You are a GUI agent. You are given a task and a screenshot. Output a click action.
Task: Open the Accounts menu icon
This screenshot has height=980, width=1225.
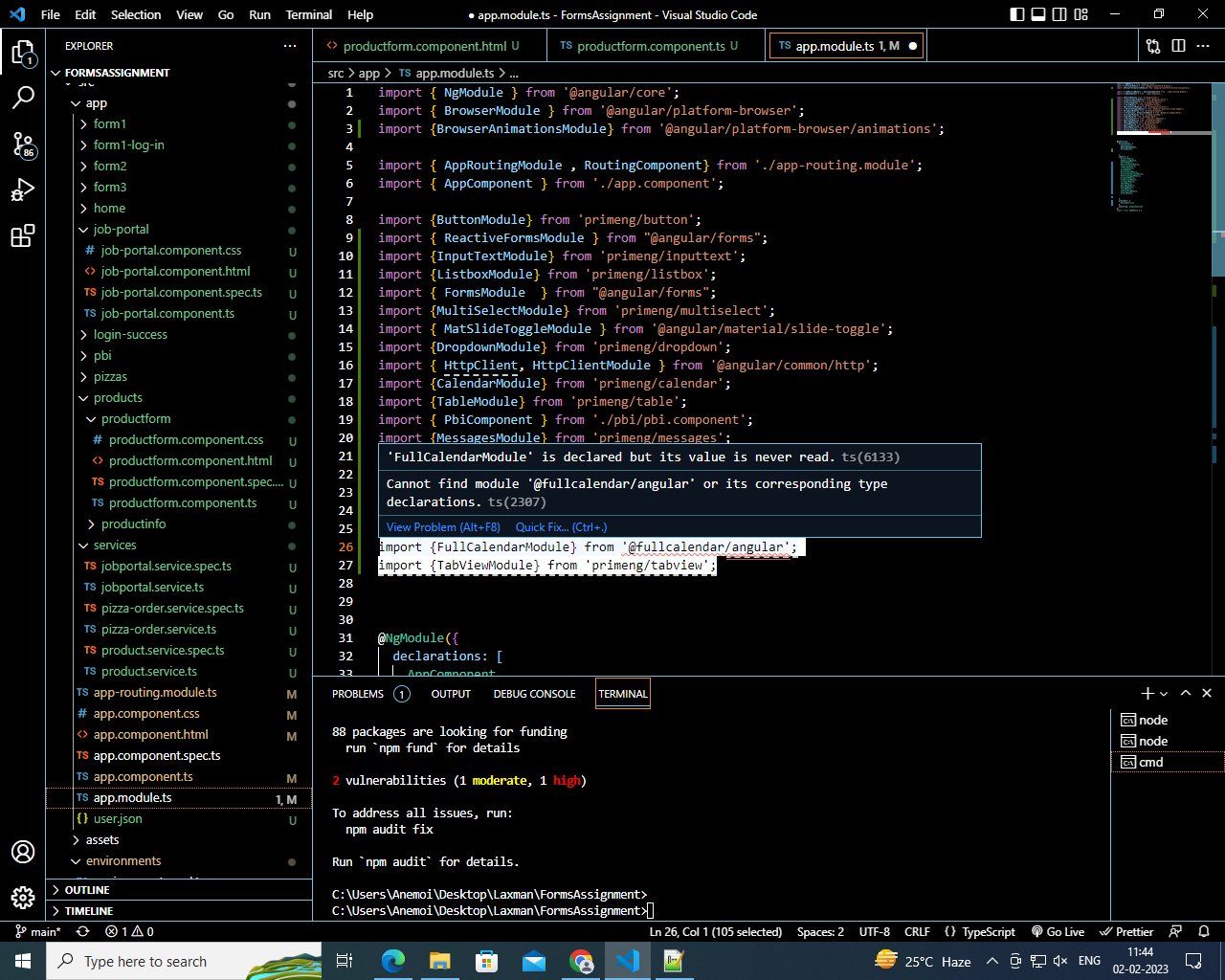23,852
